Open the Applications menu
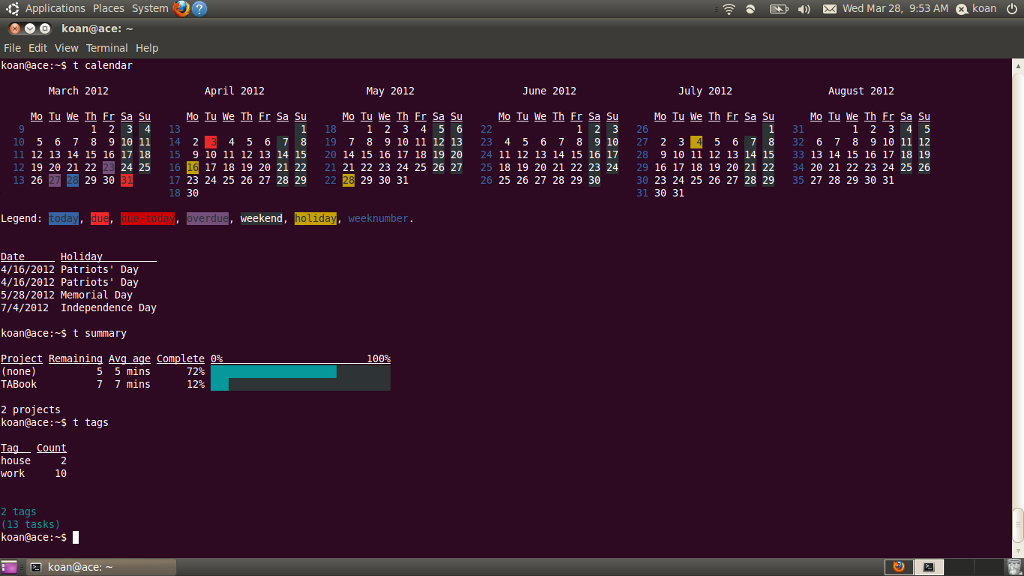This screenshot has width=1024, height=576. coord(55,8)
